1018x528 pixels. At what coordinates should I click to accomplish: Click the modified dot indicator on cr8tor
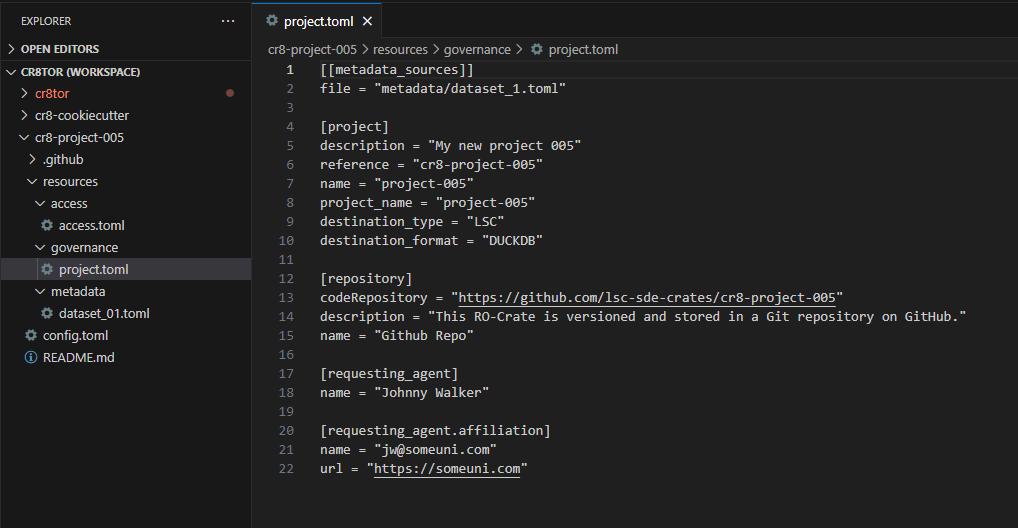tap(230, 93)
